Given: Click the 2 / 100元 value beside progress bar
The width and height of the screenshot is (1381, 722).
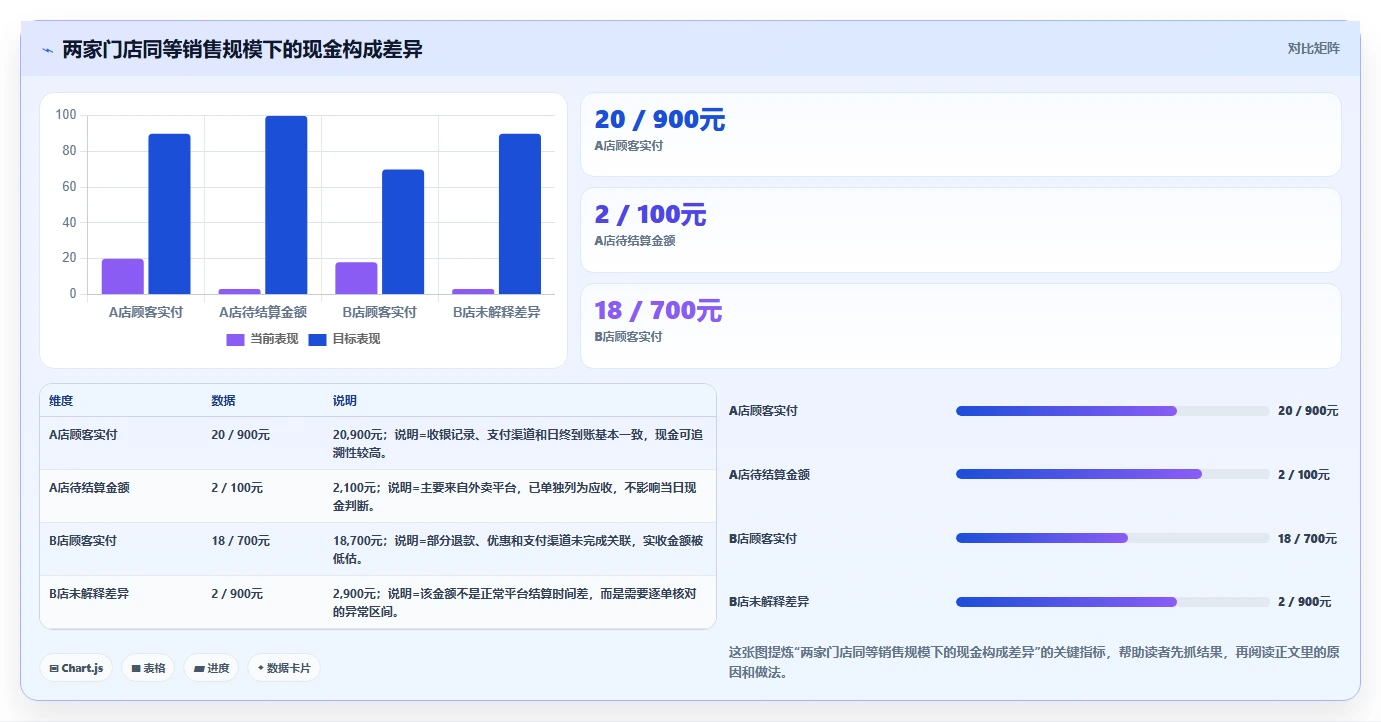Looking at the screenshot, I should [1304, 475].
